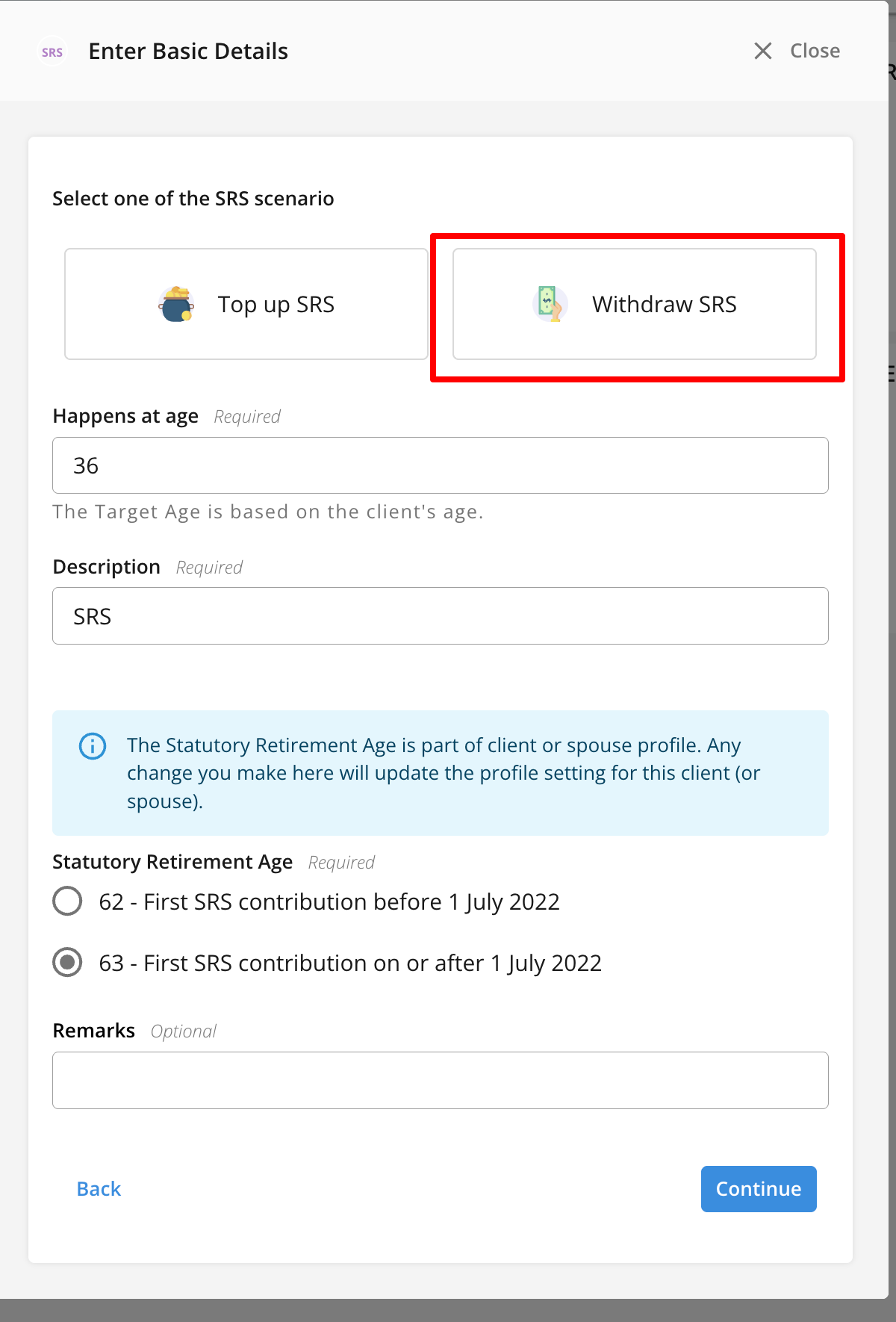Click the hand holding cash icon

point(550,304)
